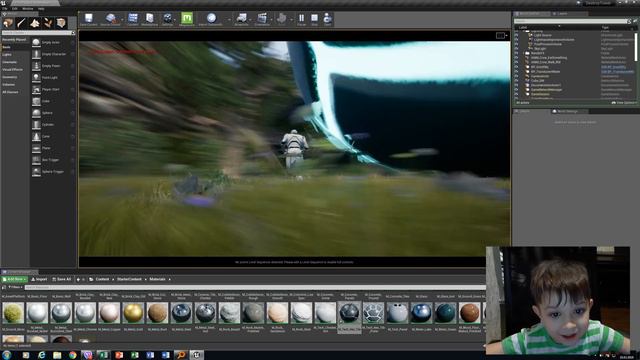Switch to the World Settings tab
640x360 pixels.
566,111
